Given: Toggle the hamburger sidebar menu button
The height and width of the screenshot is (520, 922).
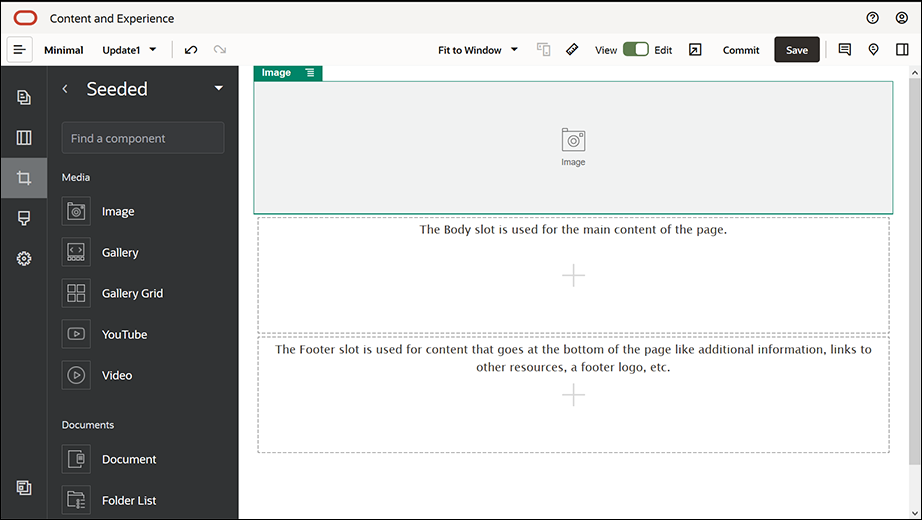Looking at the screenshot, I should click(x=19, y=50).
